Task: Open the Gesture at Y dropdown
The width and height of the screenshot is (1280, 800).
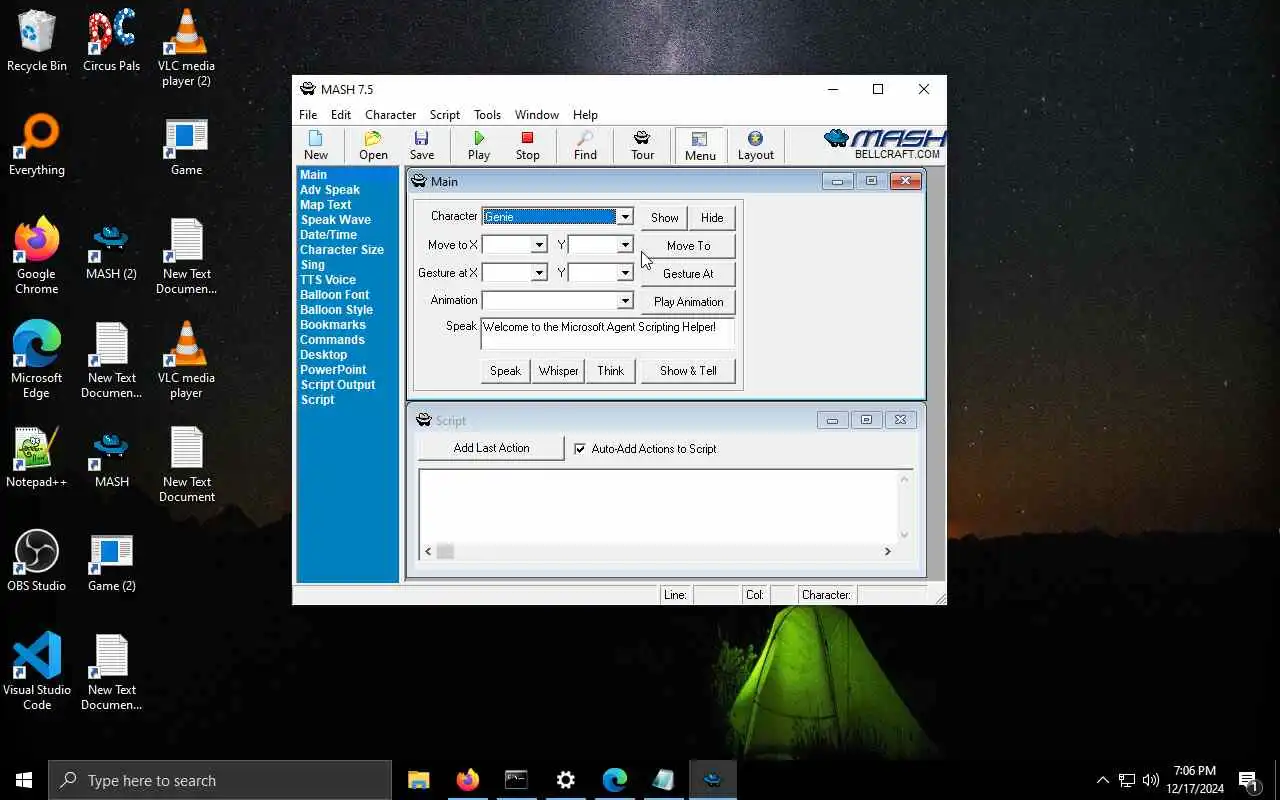Action: (x=624, y=273)
